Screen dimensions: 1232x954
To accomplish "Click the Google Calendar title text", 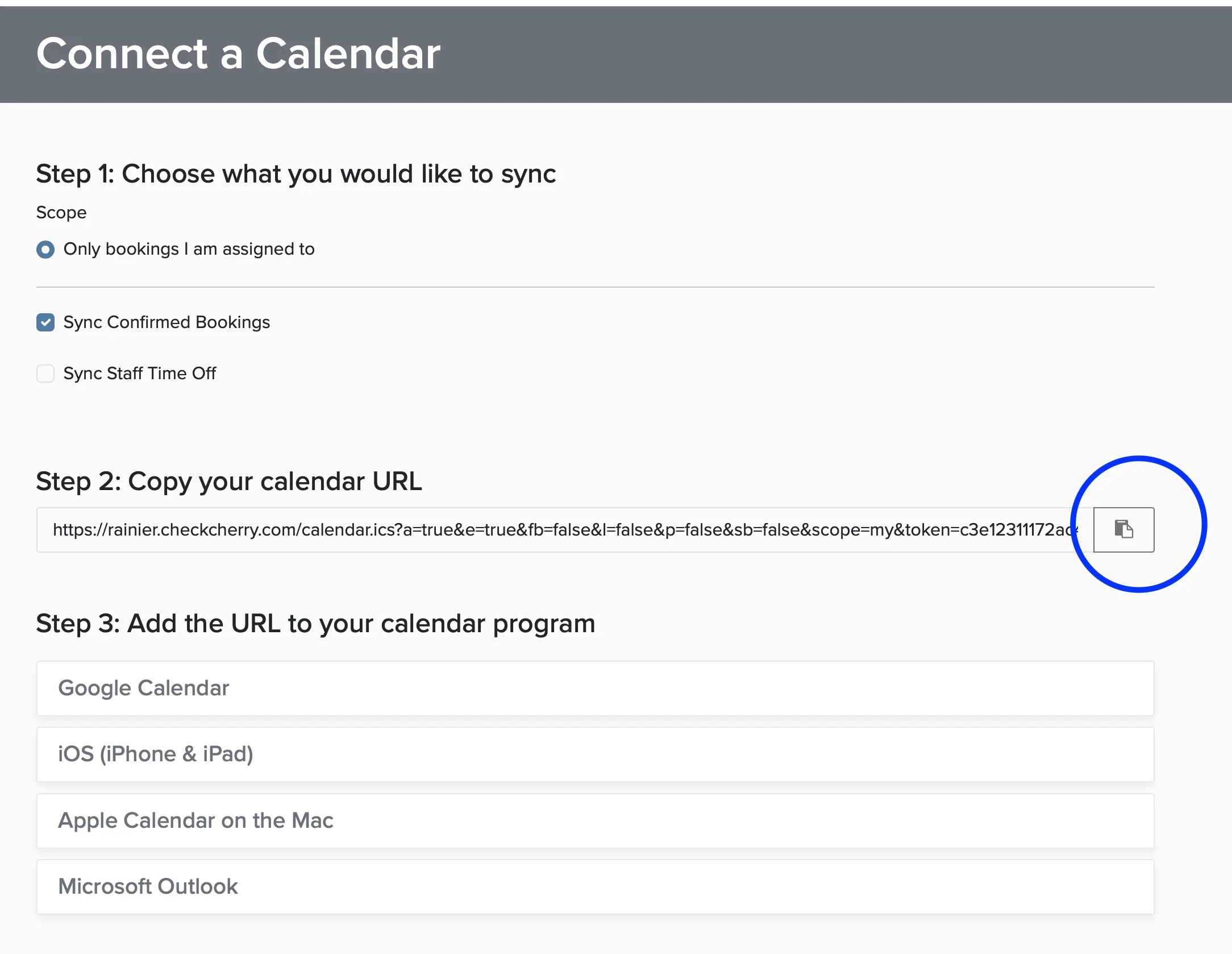I will point(144,688).
